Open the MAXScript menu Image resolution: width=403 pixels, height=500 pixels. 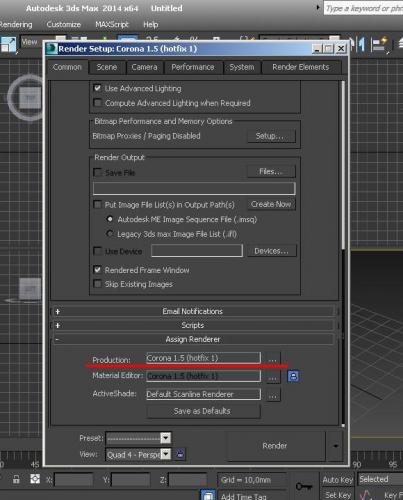(x=112, y=24)
